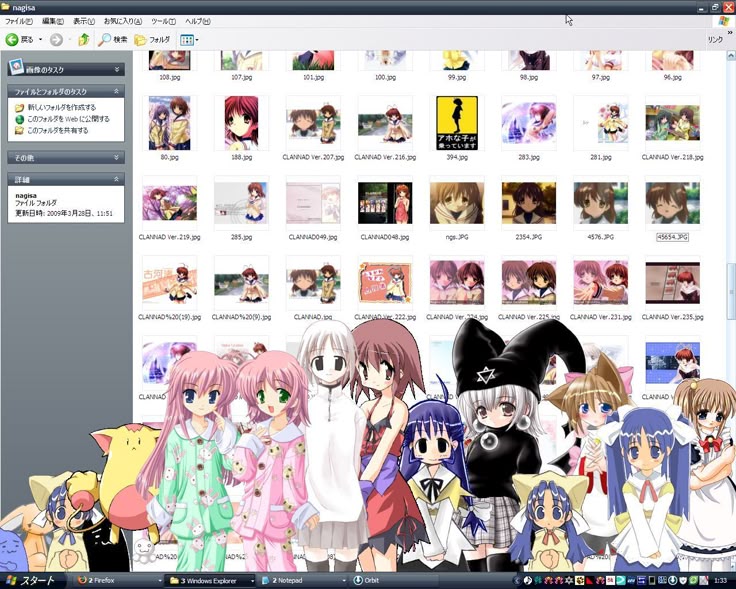Collapse the 詳細 details panel
The image size is (736, 589).
[x=118, y=180]
